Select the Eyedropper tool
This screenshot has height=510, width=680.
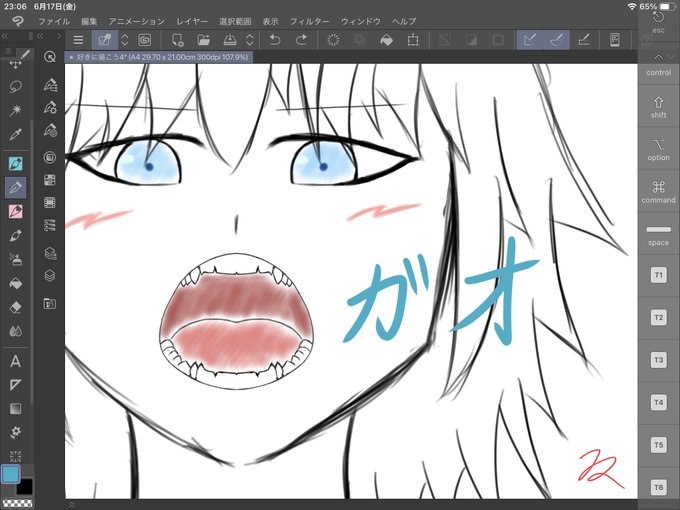pos(16,134)
